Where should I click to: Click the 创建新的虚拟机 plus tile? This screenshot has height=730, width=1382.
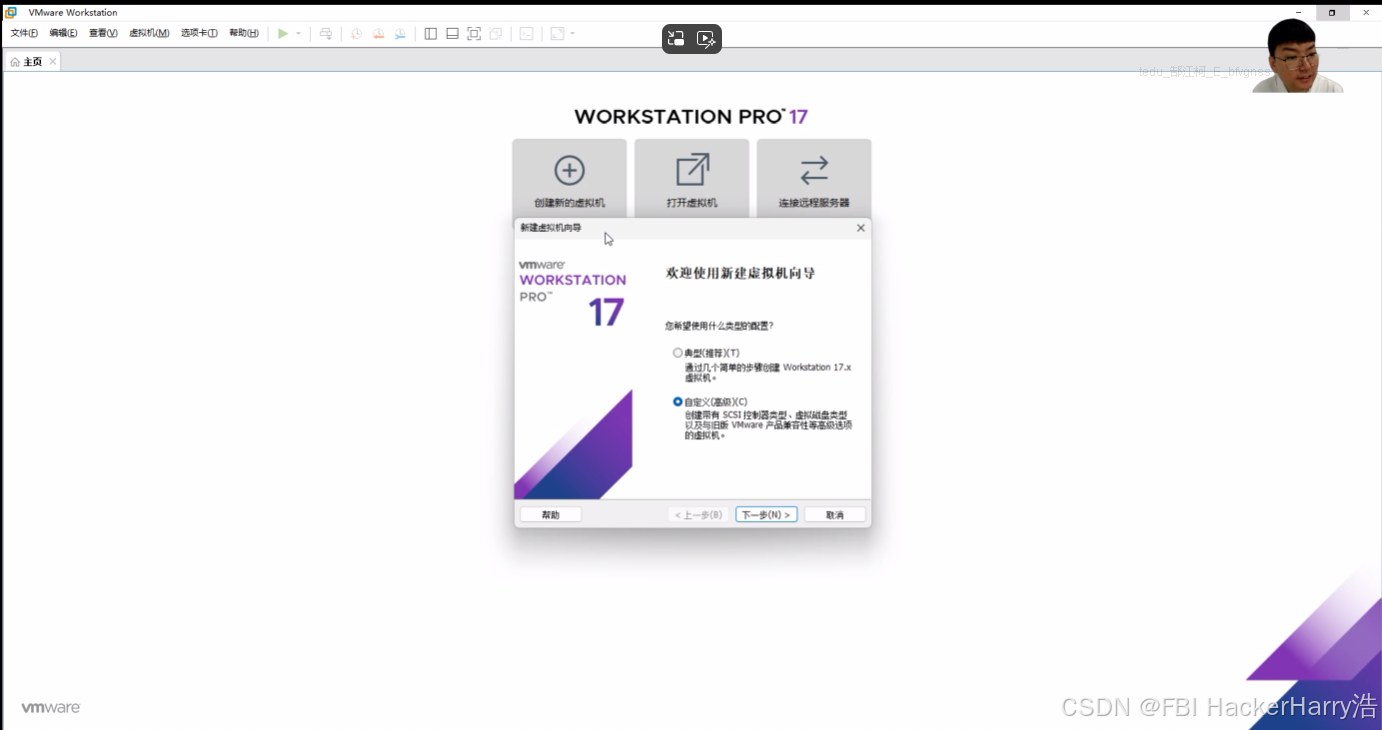pyautogui.click(x=569, y=178)
